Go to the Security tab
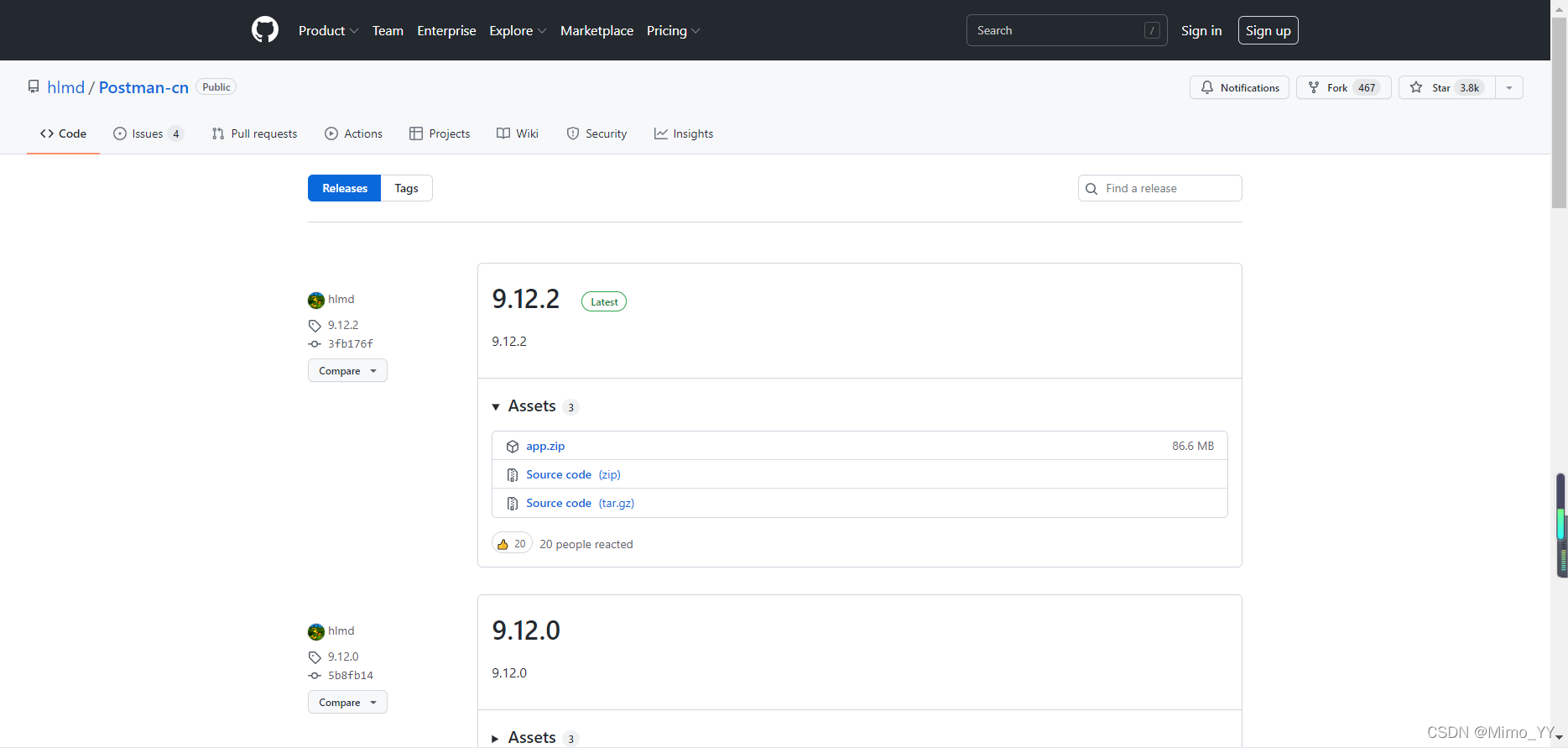Image resolution: width=1568 pixels, height=748 pixels. click(x=596, y=133)
